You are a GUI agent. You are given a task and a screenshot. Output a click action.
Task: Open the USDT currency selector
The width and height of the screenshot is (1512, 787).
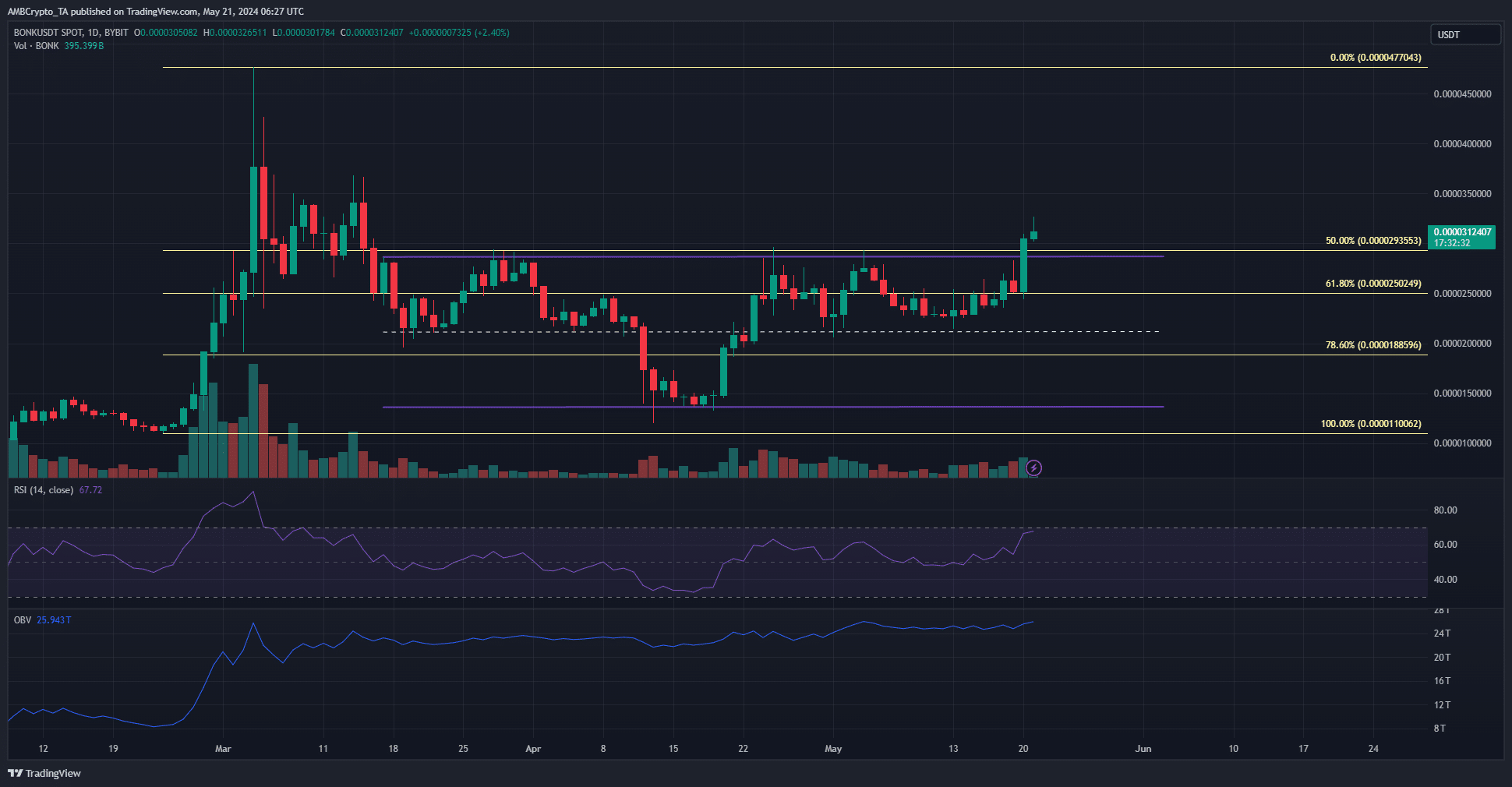[1465, 34]
